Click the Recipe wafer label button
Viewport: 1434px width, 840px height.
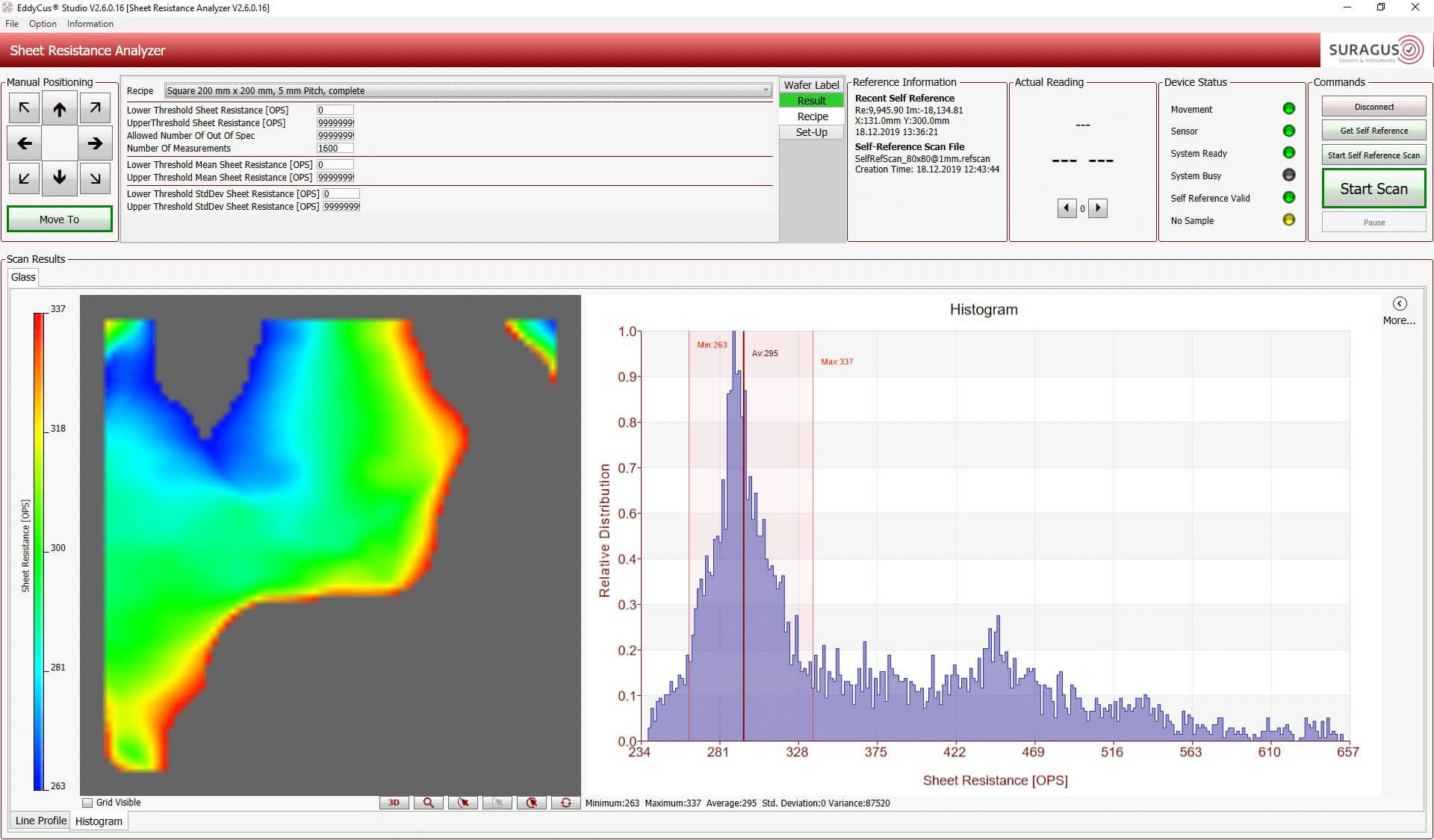pos(810,116)
